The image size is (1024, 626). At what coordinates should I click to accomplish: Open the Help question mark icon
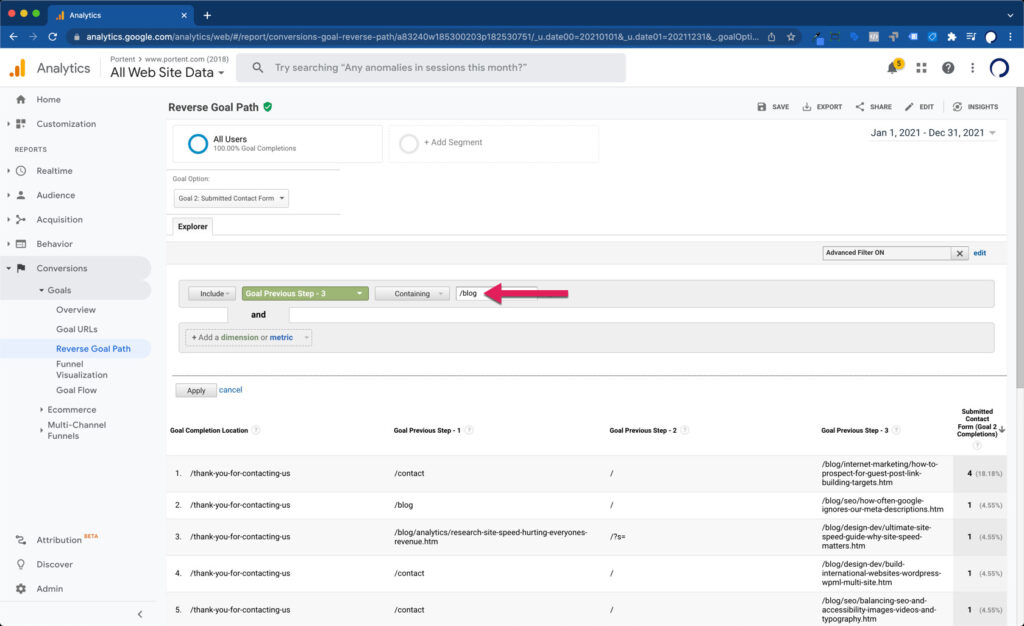pos(948,68)
